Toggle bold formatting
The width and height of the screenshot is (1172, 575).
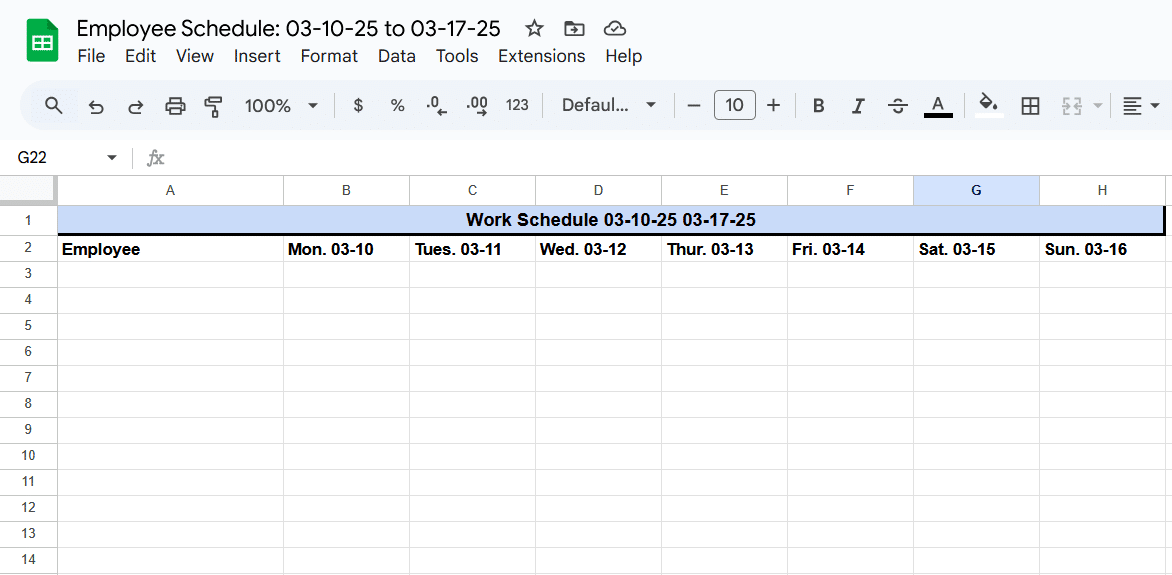[x=818, y=106]
